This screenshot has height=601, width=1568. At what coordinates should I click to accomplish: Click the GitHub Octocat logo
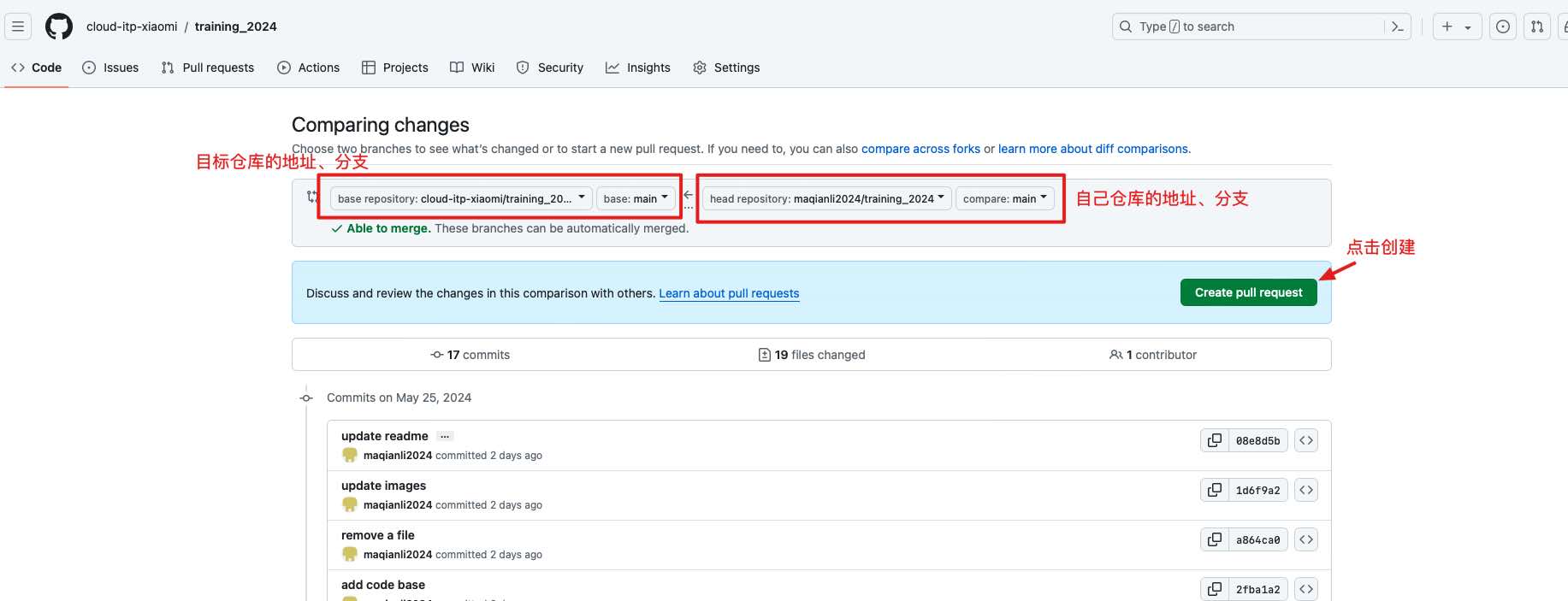59,27
